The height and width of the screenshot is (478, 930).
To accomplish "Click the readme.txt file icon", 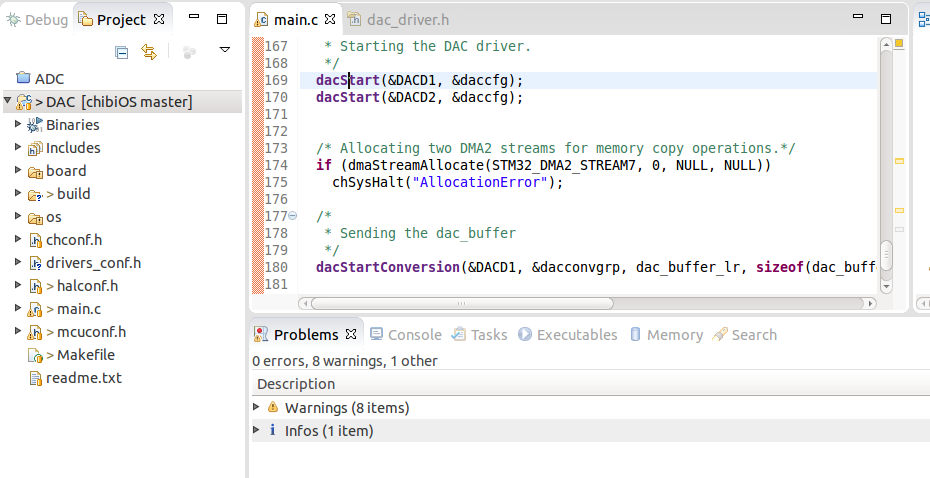I will tap(35, 378).
